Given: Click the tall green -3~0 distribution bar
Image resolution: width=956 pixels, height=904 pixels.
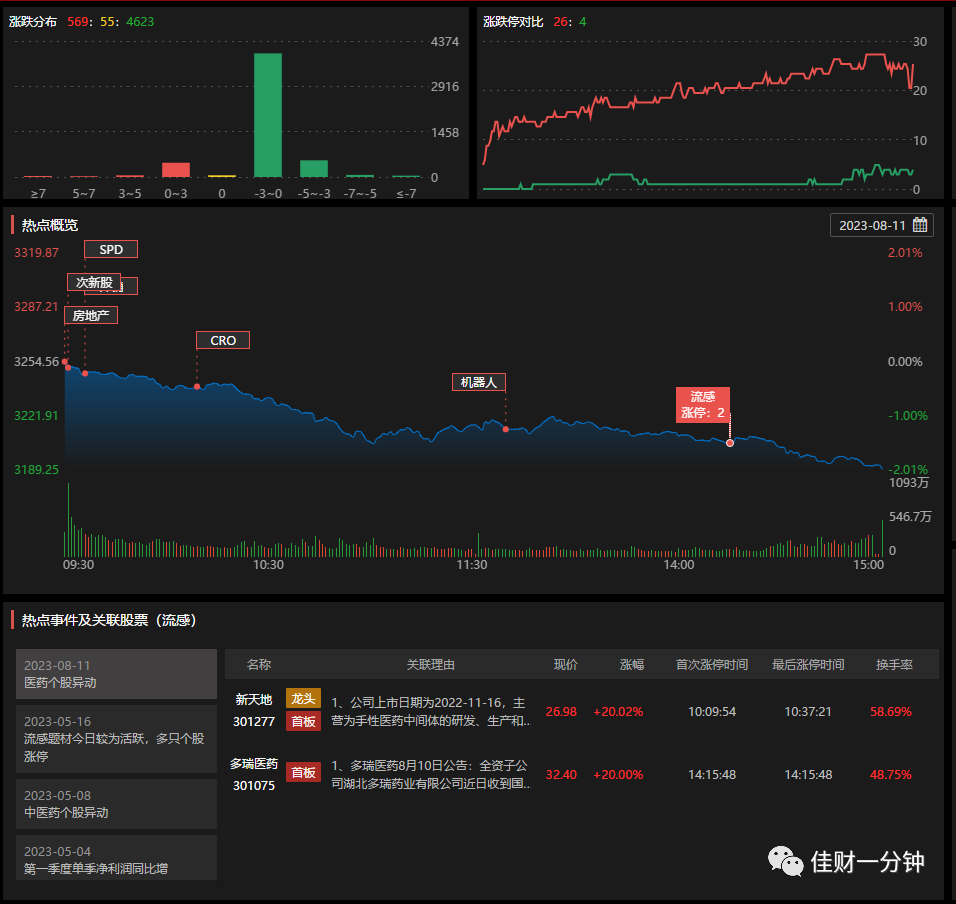Looking at the screenshot, I should click(x=268, y=115).
